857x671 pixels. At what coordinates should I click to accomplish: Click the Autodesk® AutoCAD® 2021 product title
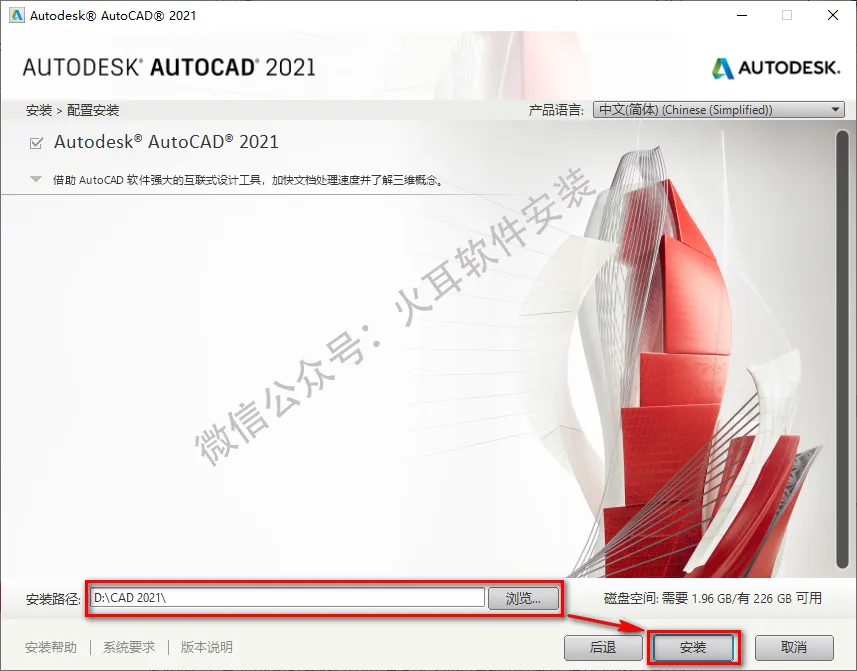(166, 142)
